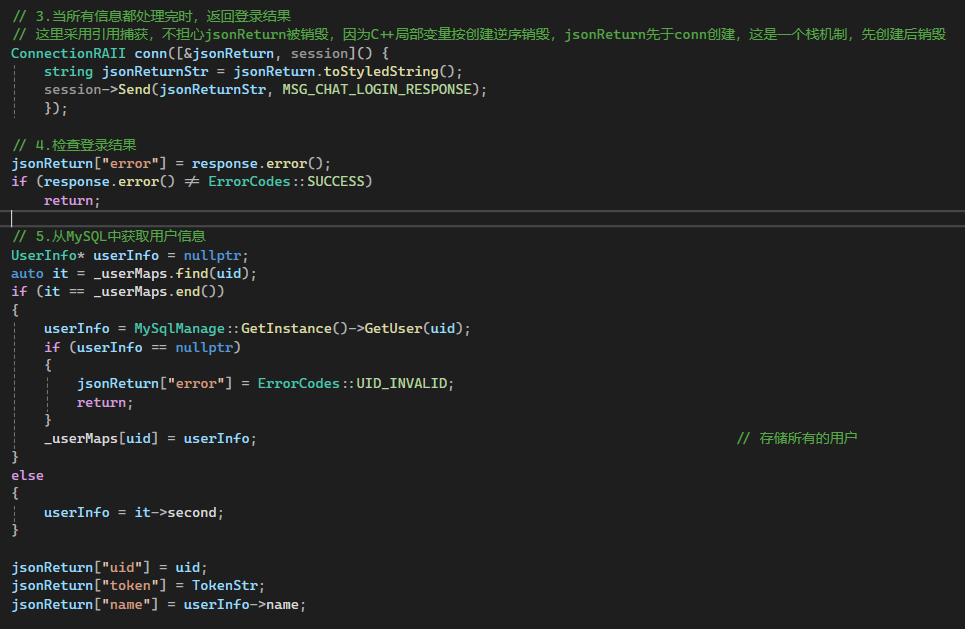Click the line 'if (it == _userMaps.end())'
The height and width of the screenshot is (629, 965).
(x=118, y=292)
